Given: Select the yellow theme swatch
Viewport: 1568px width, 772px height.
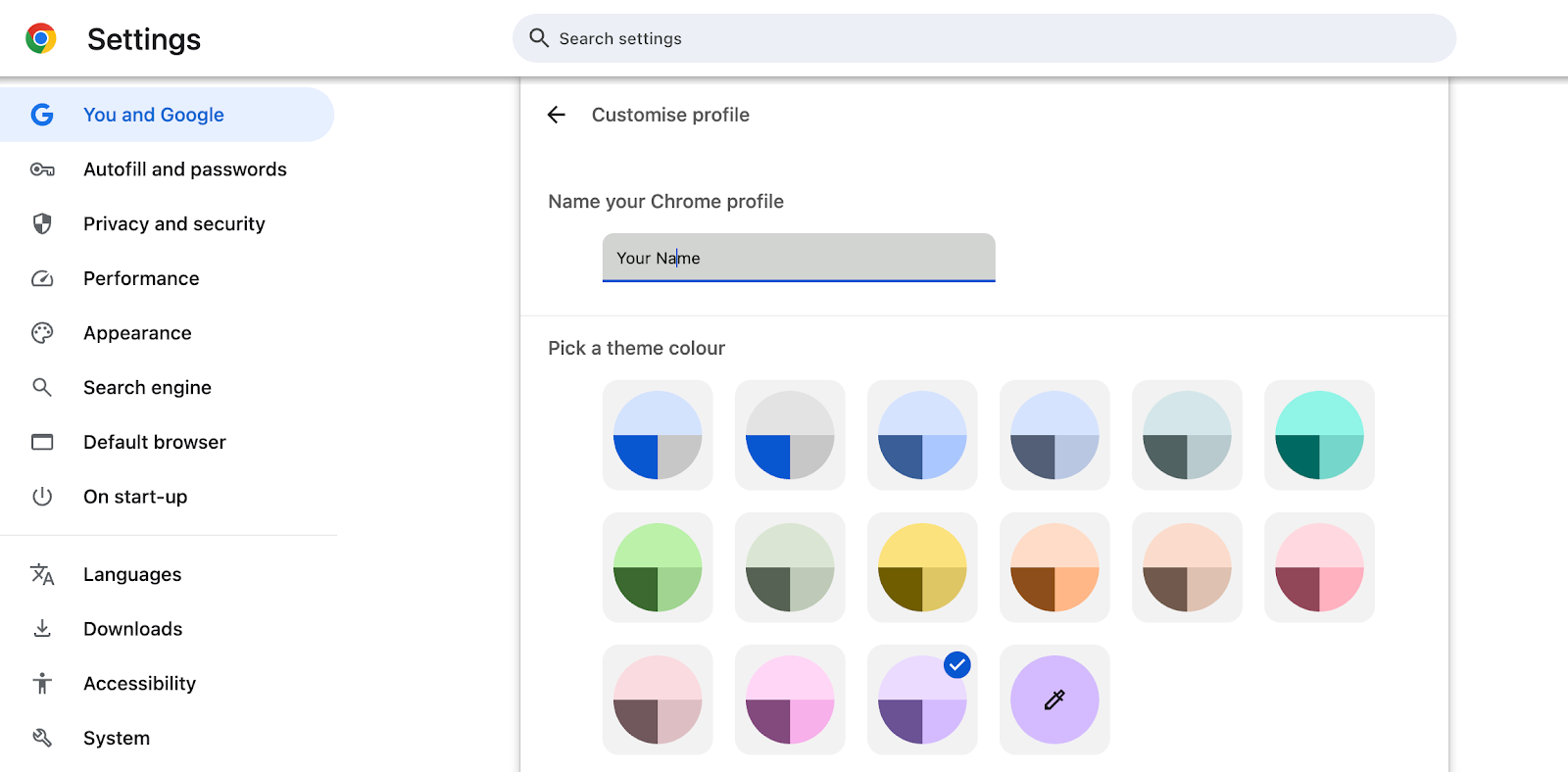Looking at the screenshot, I should tap(922, 567).
